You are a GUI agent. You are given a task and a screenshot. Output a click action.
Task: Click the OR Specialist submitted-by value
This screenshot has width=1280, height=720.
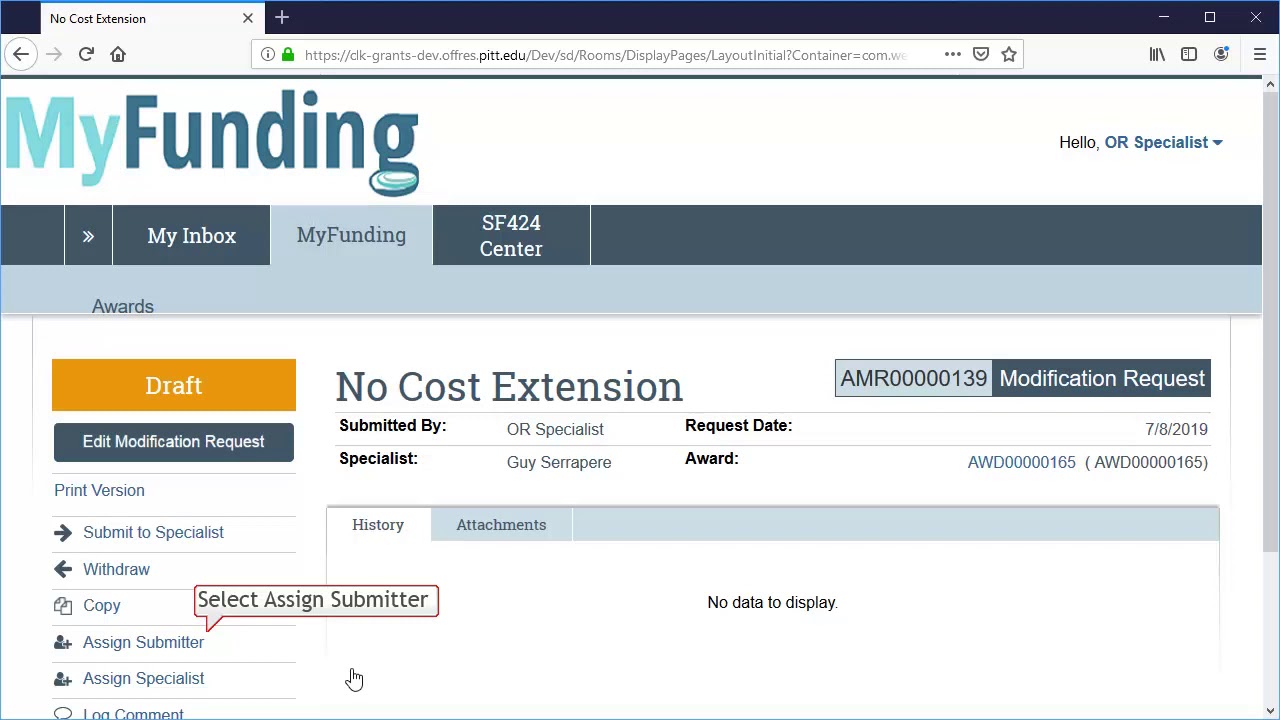point(555,429)
